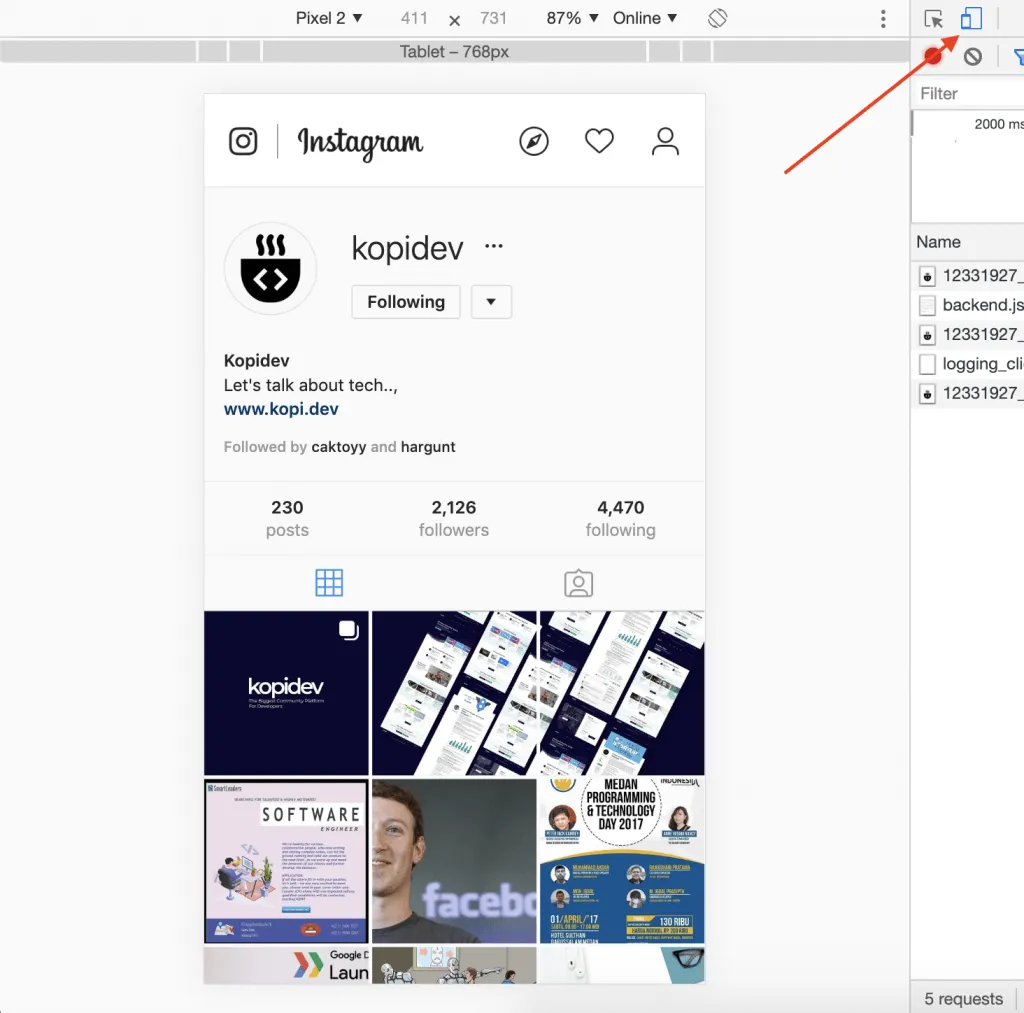This screenshot has width=1024, height=1013.
Task: Toggle the device toolbar icon
Action: pyautogui.click(x=971, y=19)
